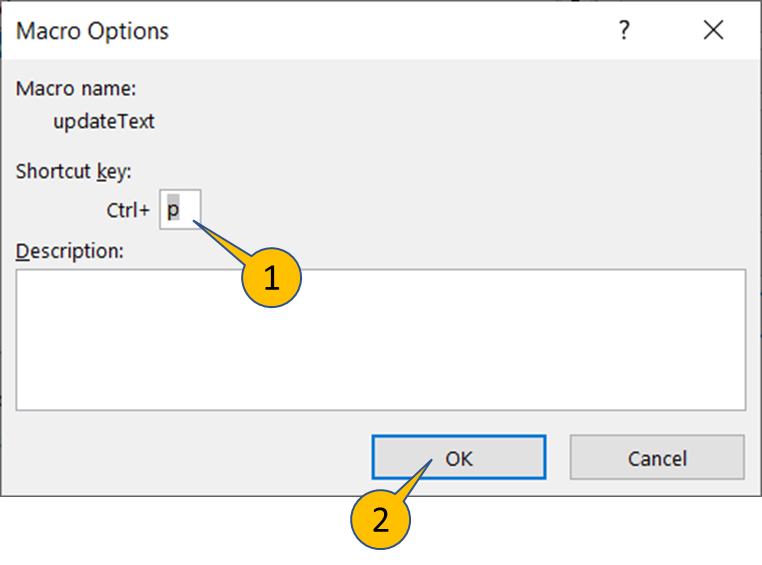Cancel the macro options changes
762x565 pixels.
[657, 458]
